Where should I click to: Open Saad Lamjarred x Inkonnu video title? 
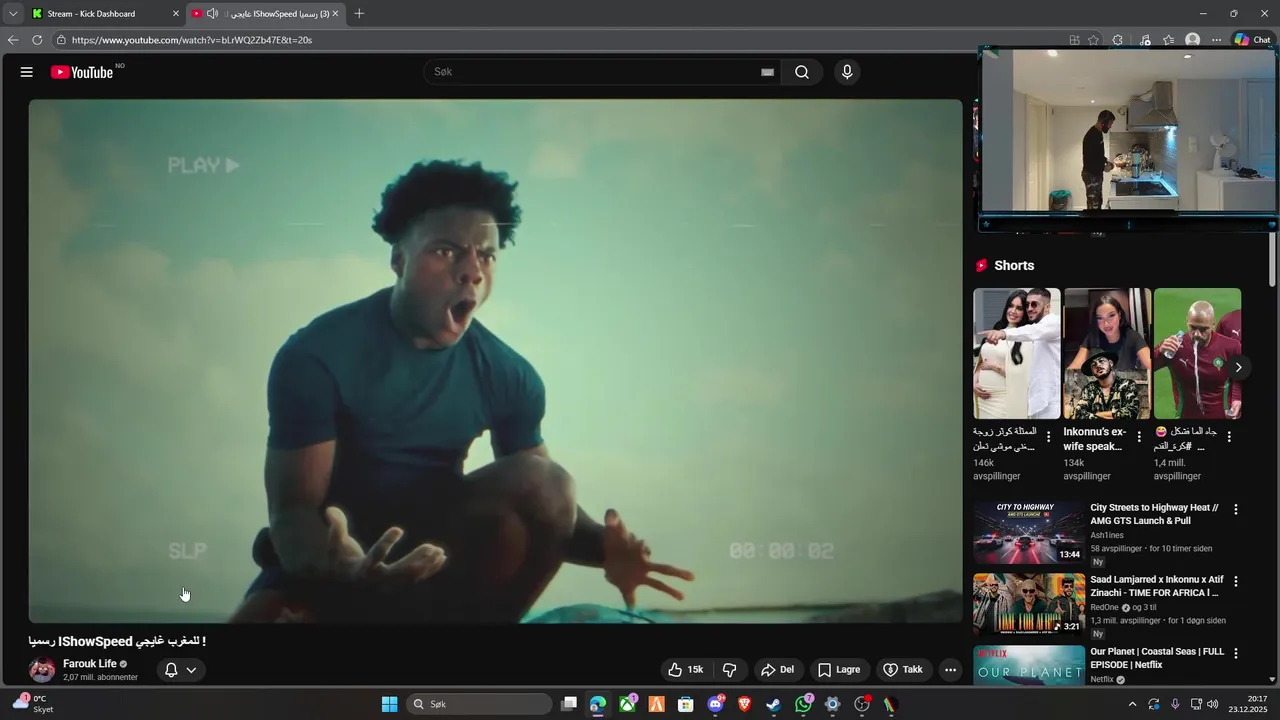[1157, 586]
